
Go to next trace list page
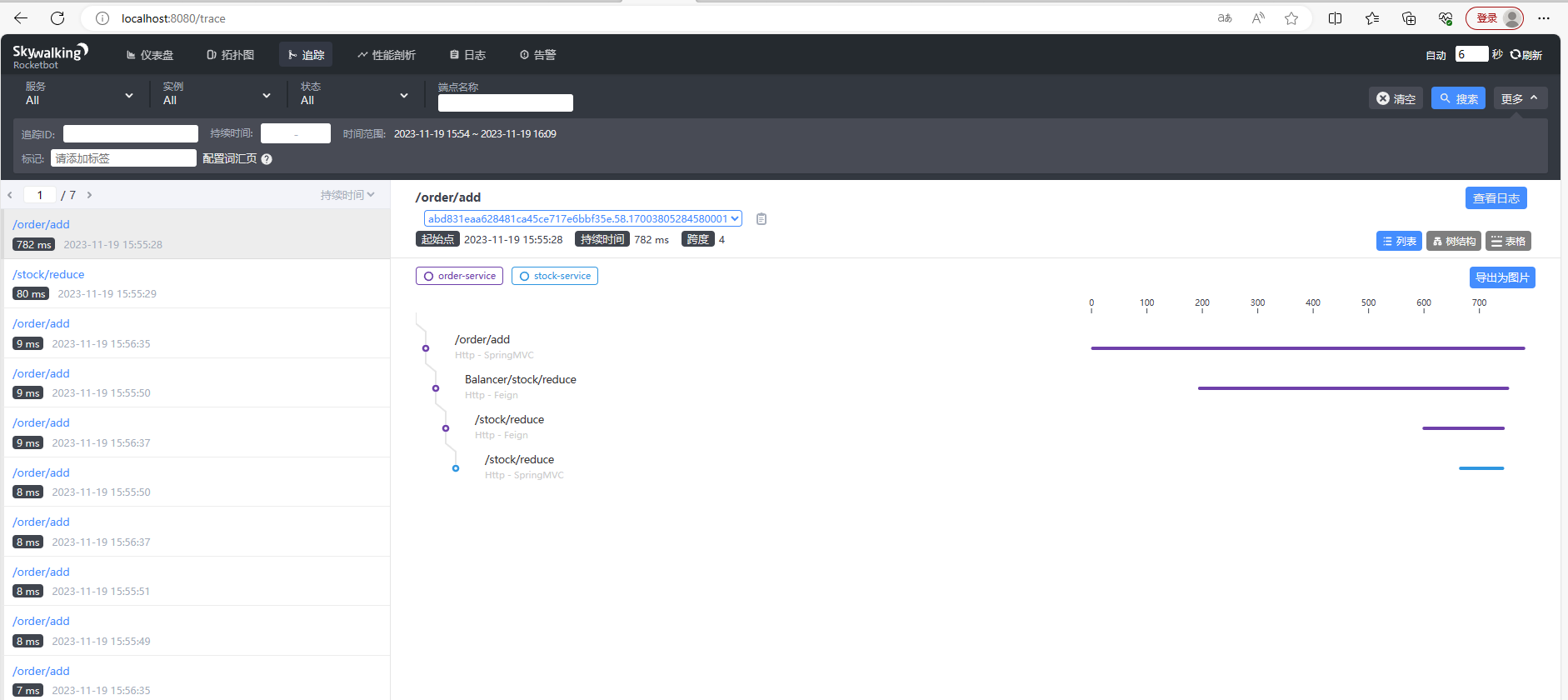point(89,195)
